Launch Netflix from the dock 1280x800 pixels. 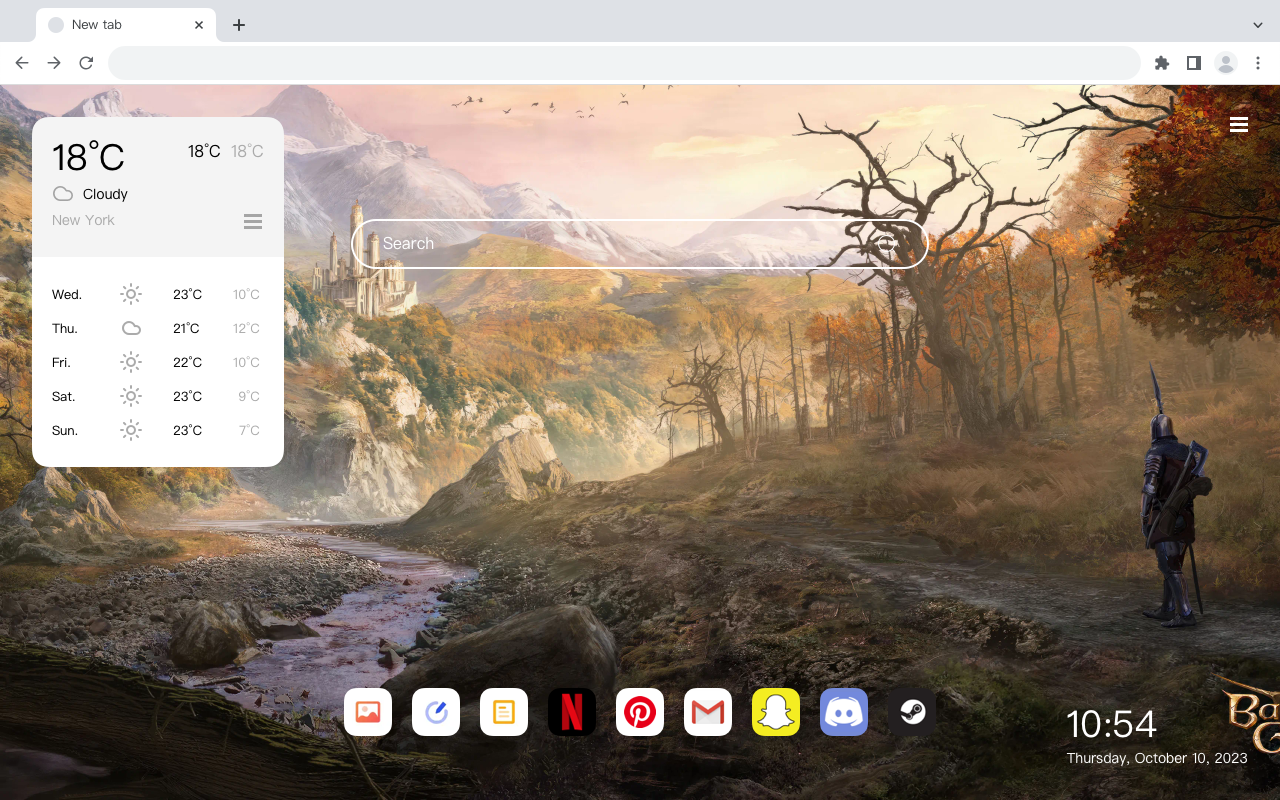(x=572, y=712)
